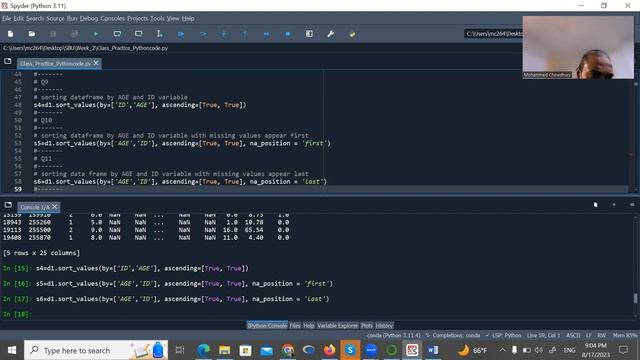Open Microsoft Word from the taskbar

coord(433,350)
